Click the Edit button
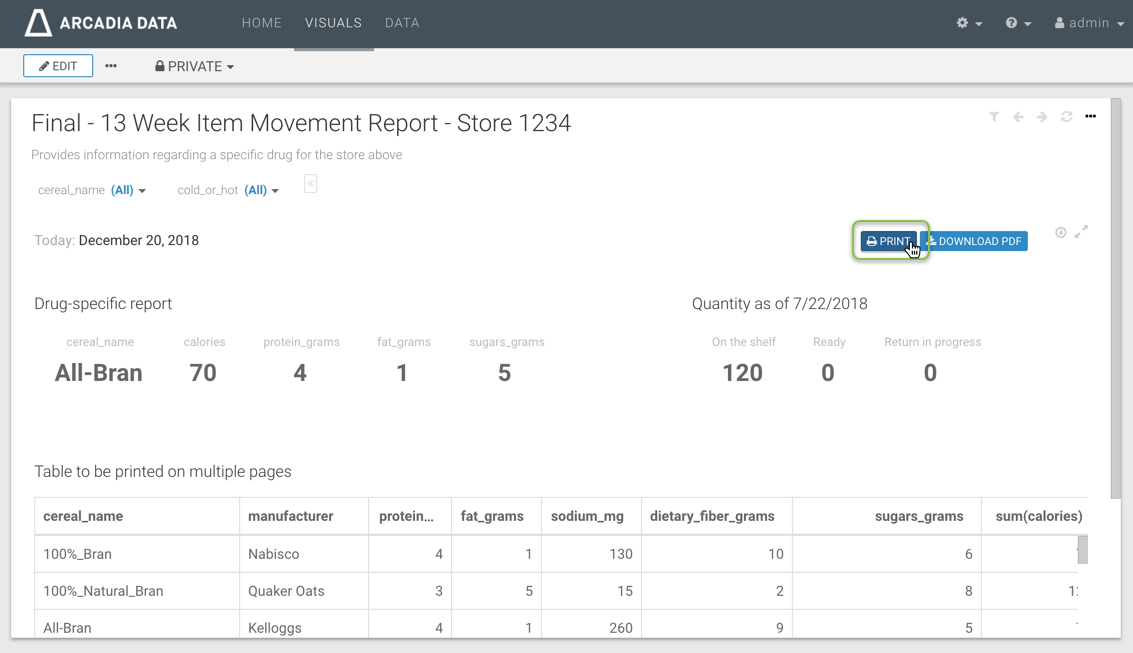This screenshot has width=1133, height=653. pos(58,66)
